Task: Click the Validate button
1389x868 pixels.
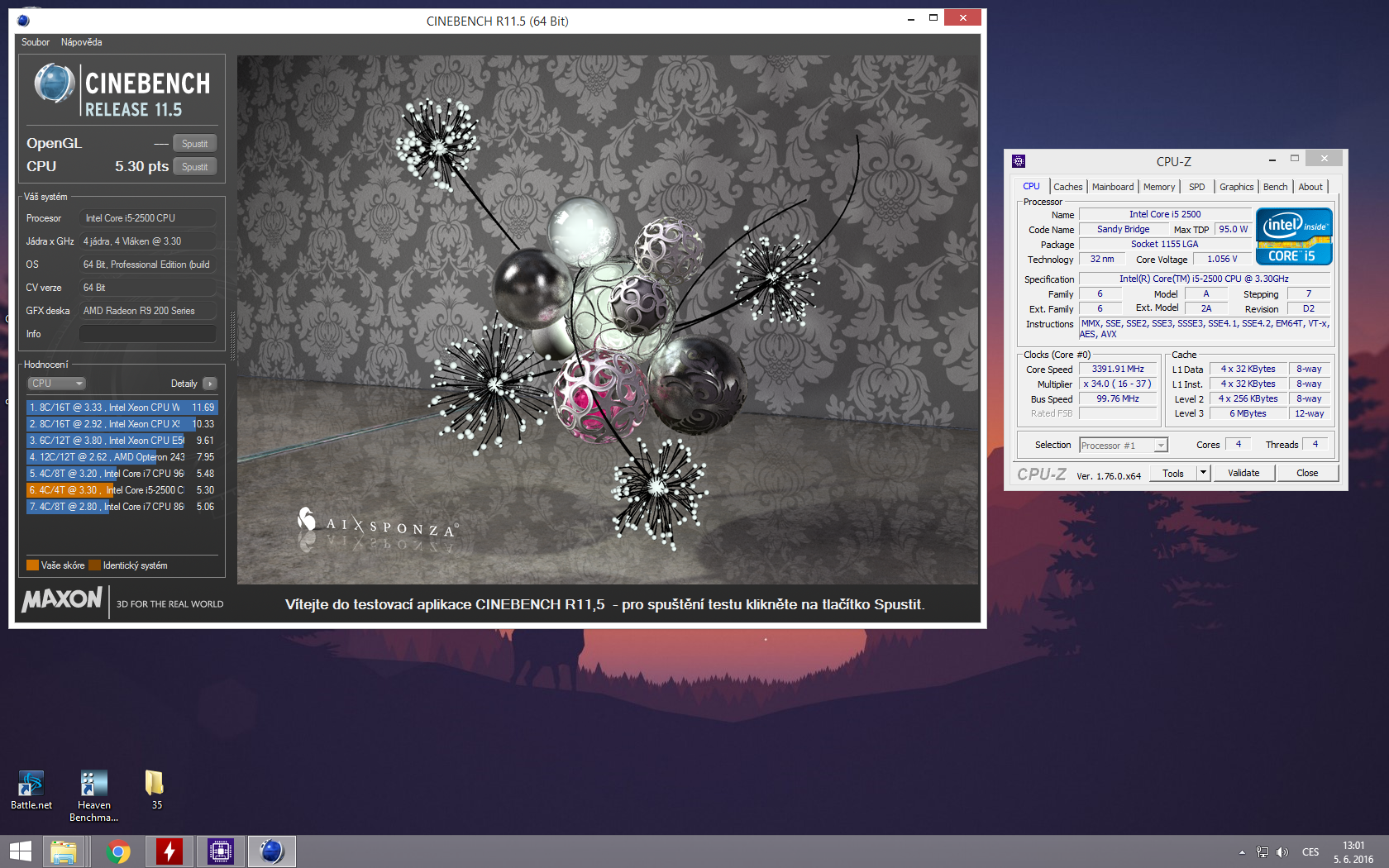Action: coord(1243,474)
